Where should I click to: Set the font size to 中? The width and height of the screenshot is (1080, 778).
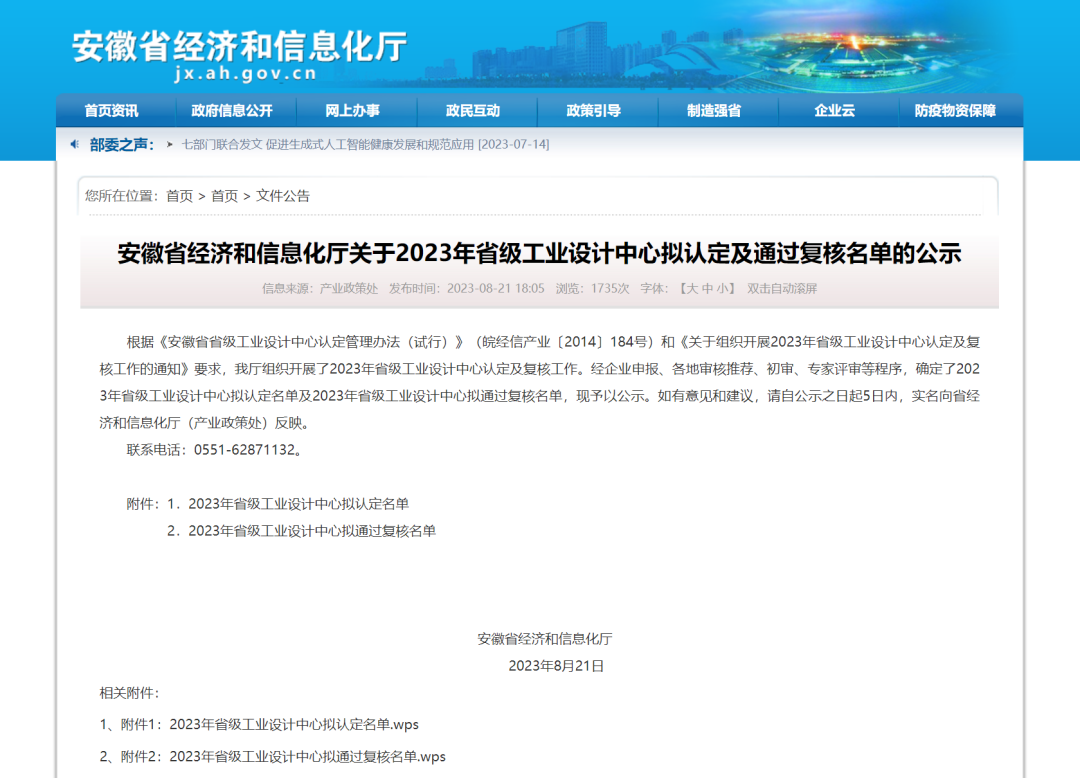[x=707, y=288]
